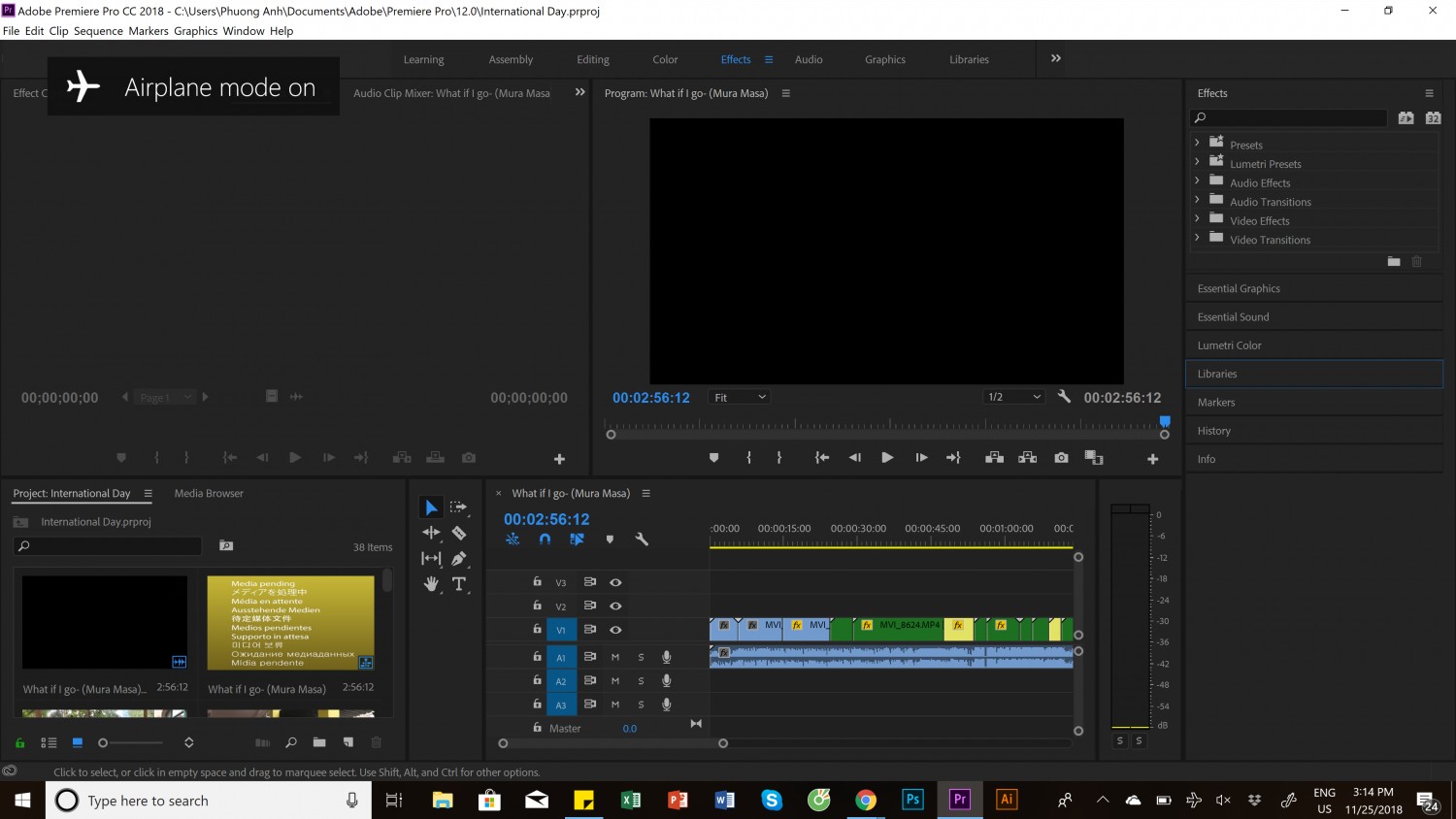The image size is (1456, 819).
Task: Toggle V2 track output eye
Action: click(x=615, y=606)
